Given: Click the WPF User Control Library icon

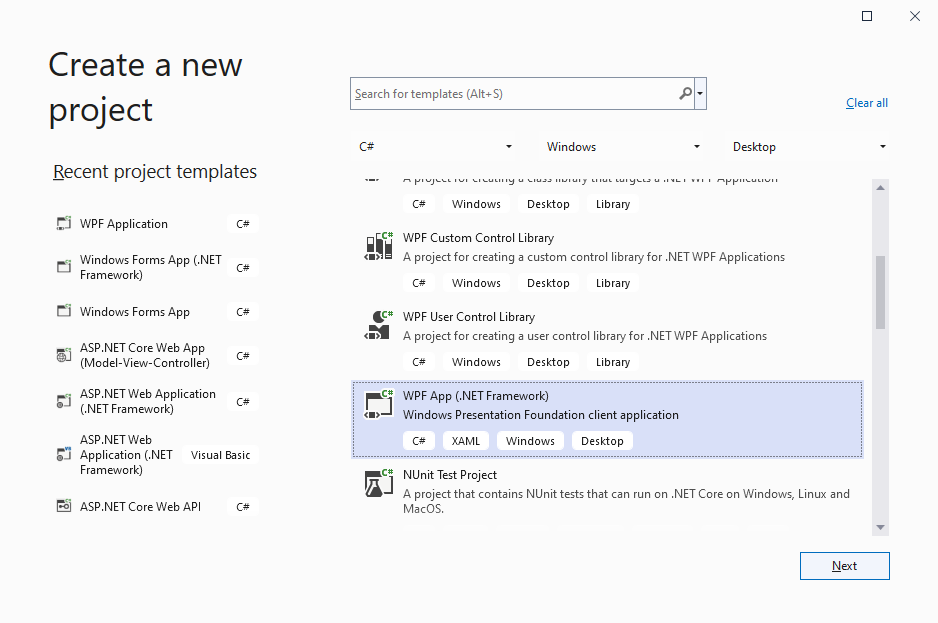Looking at the screenshot, I should pyautogui.click(x=379, y=325).
